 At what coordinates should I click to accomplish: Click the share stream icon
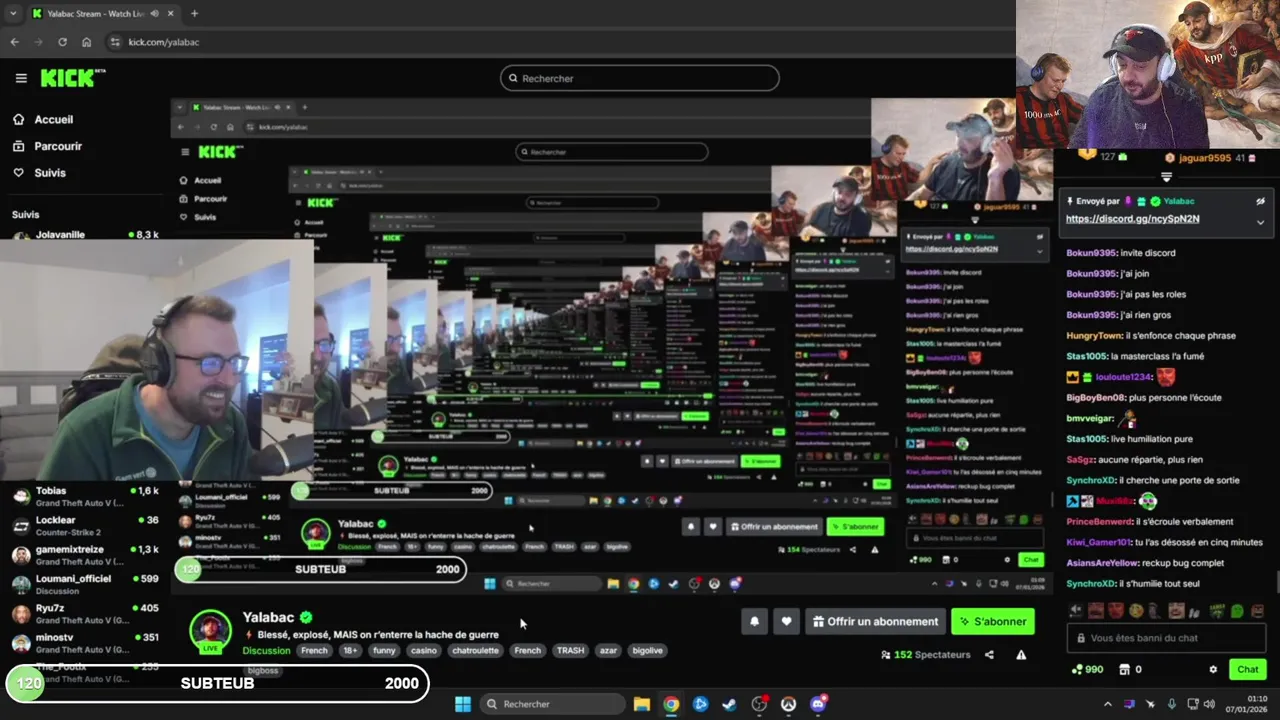989,655
